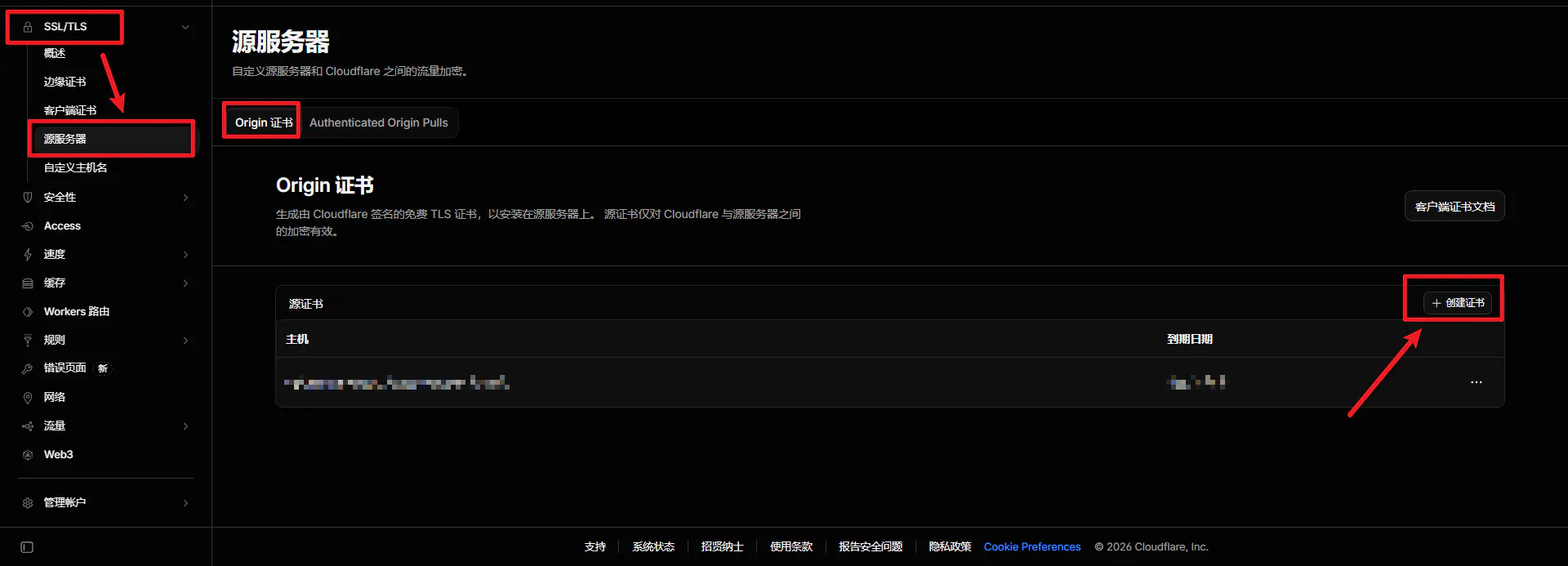Click the 源证书 table title
Screen dimensions: 1568x566
[306, 304]
